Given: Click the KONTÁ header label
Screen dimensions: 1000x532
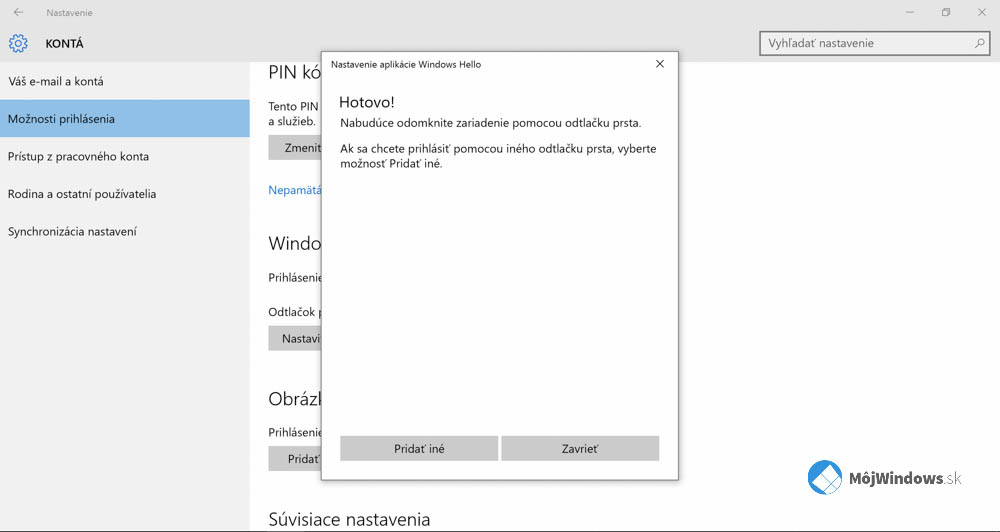Looking at the screenshot, I should pos(64,44).
